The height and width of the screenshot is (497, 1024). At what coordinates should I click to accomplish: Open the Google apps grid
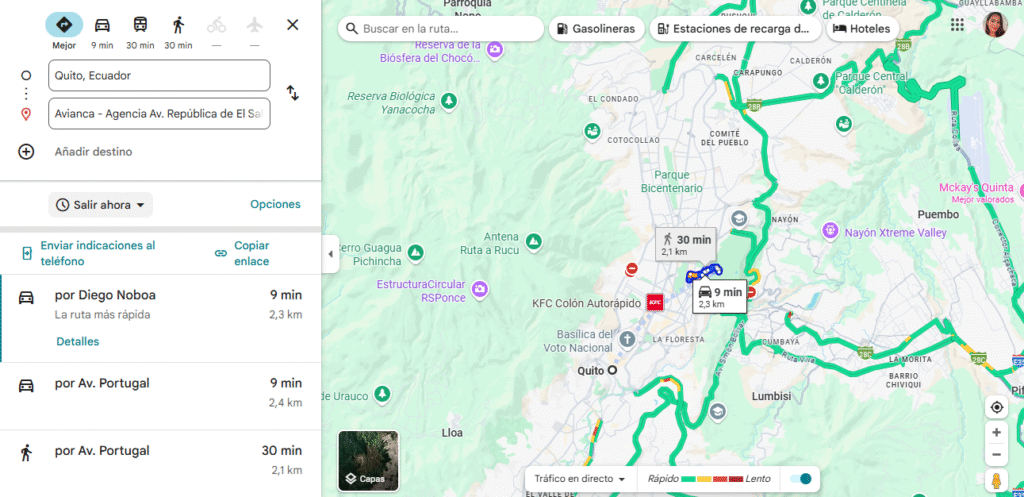pyautogui.click(x=957, y=25)
